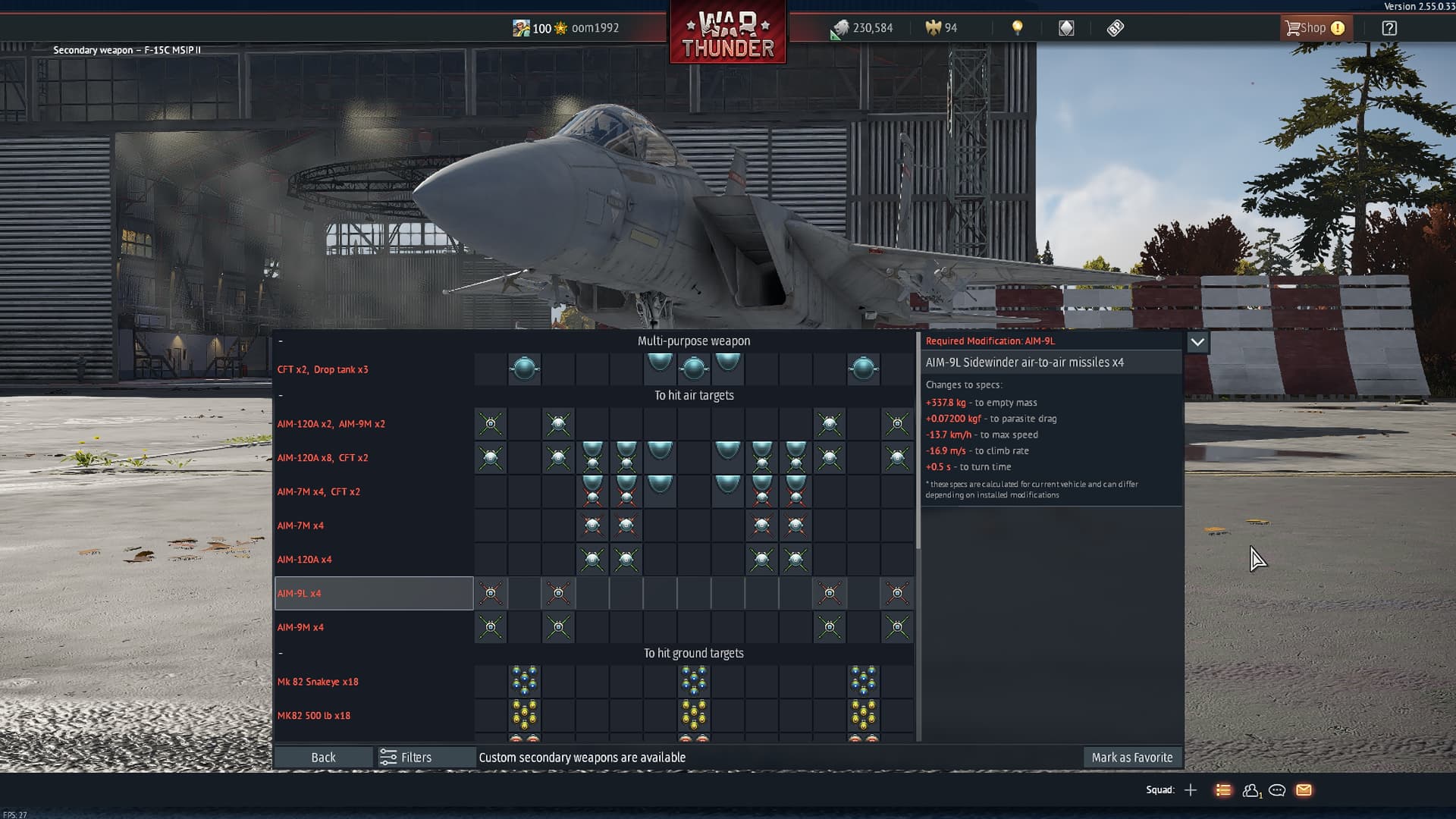Collapse the To hit air targets section
The width and height of the screenshot is (1456, 819).
point(281,396)
